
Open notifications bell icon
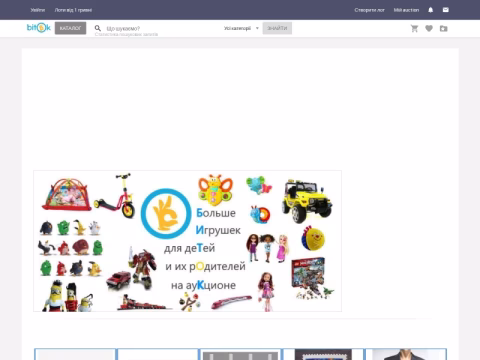(x=431, y=10)
